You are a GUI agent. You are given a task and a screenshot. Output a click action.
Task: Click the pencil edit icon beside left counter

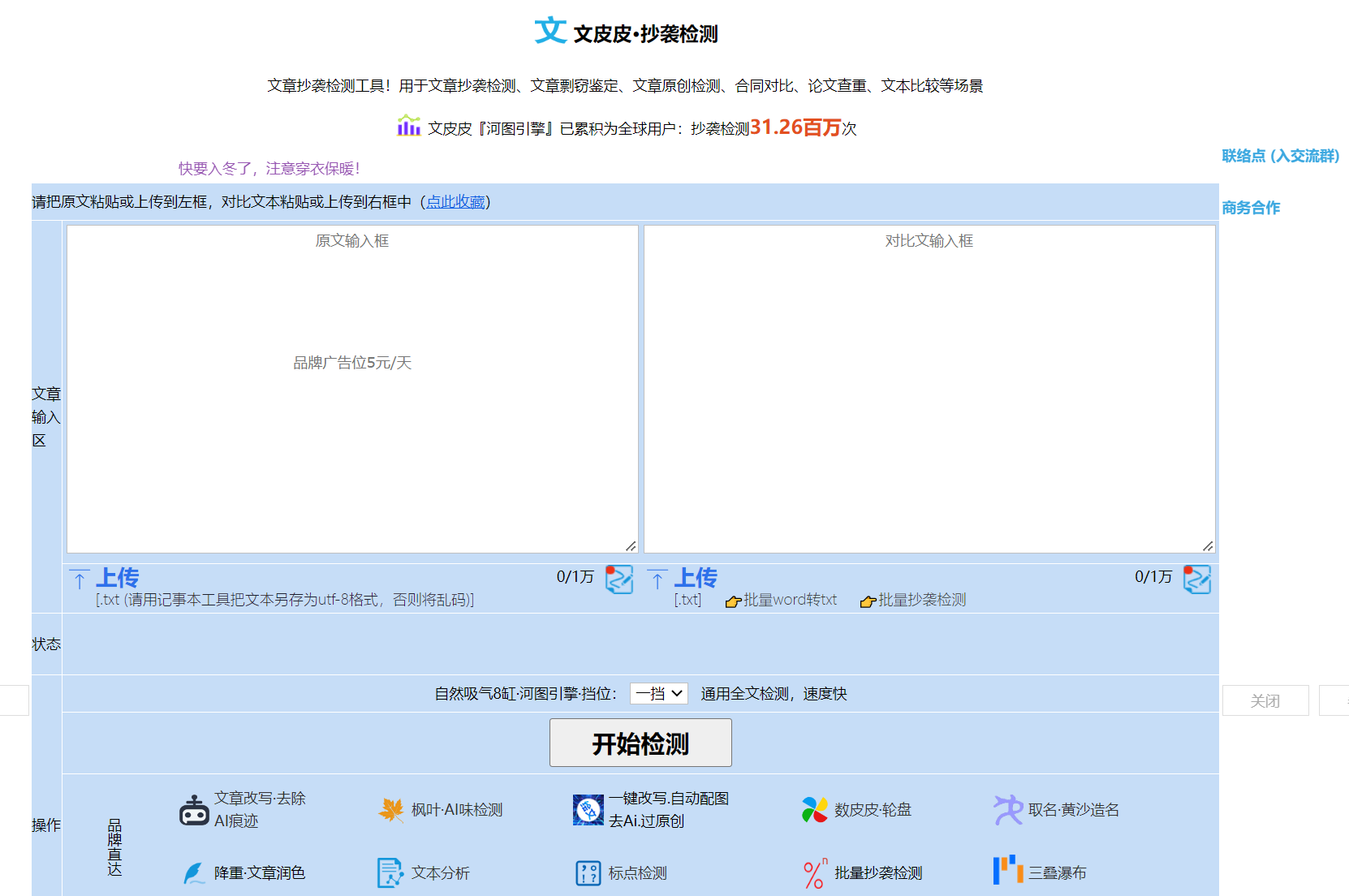click(x=618, y=579)
